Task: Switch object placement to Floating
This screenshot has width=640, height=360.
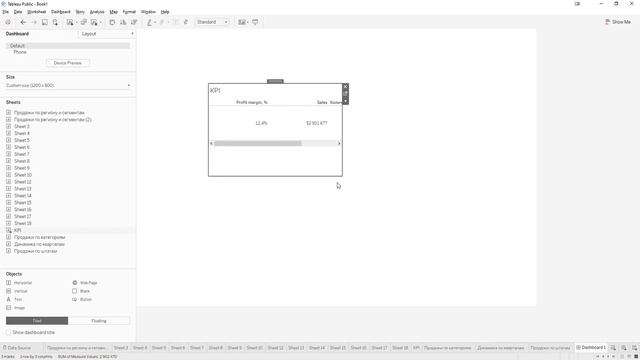Action: (x=99, y=321)
